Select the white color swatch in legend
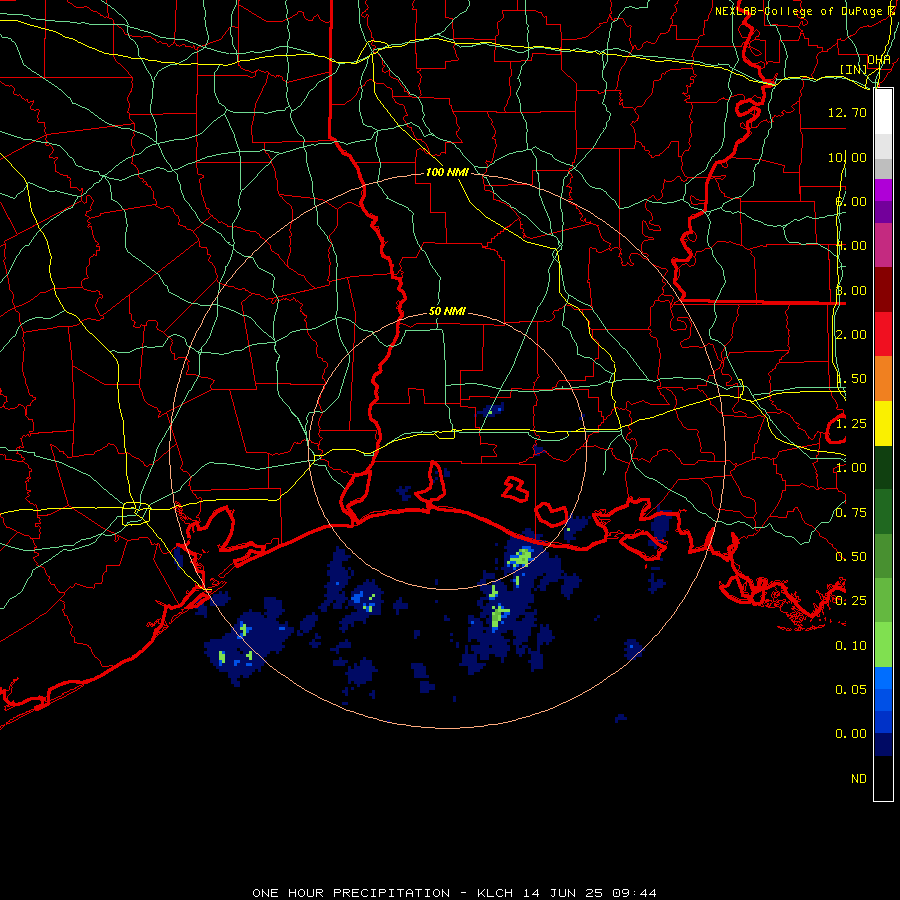Image resolution: width=900 pixels, height=900 pixels. click(883, 112)
